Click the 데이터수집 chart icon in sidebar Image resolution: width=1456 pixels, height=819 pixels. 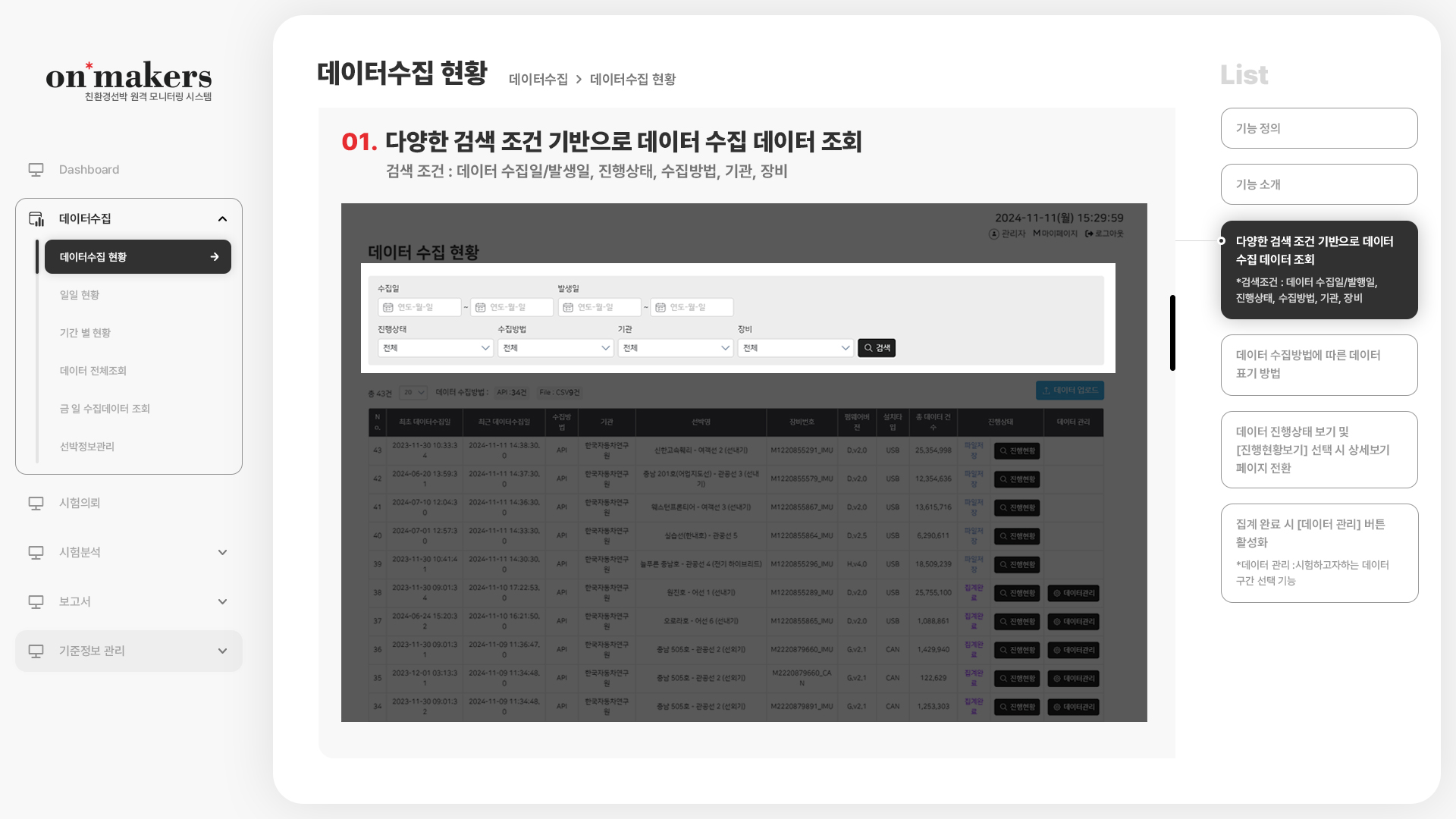click(36, 219)
